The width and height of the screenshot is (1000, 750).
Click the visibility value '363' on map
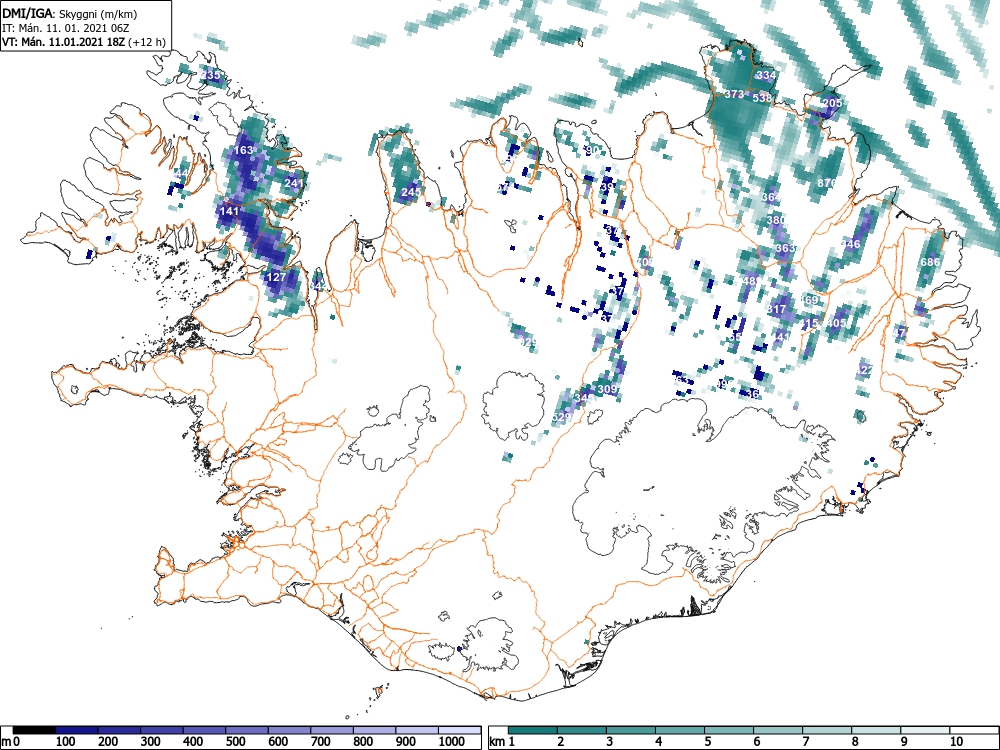point(786,248)
